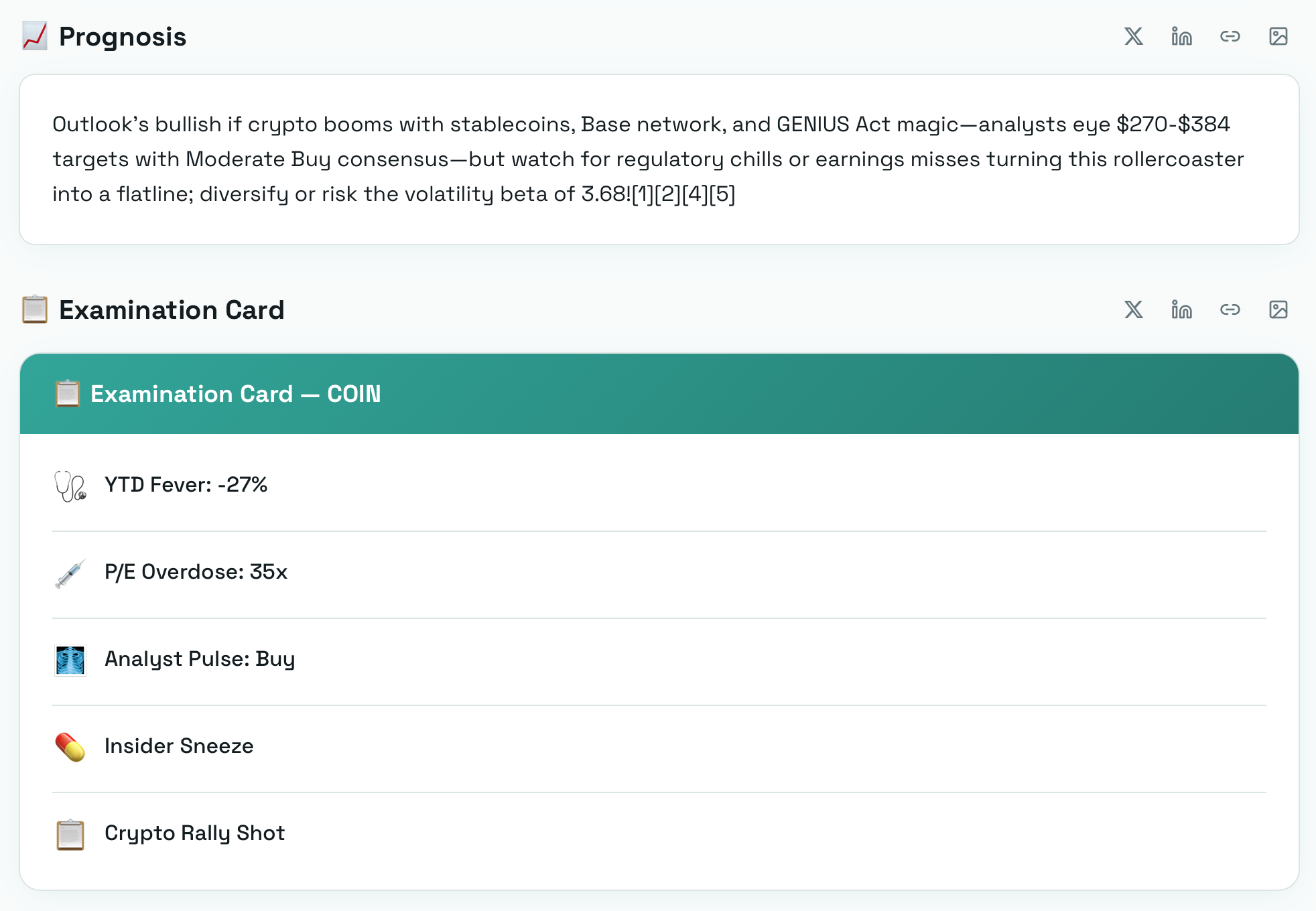
Task: Copy link to Examination Card
Action: 1230,309
